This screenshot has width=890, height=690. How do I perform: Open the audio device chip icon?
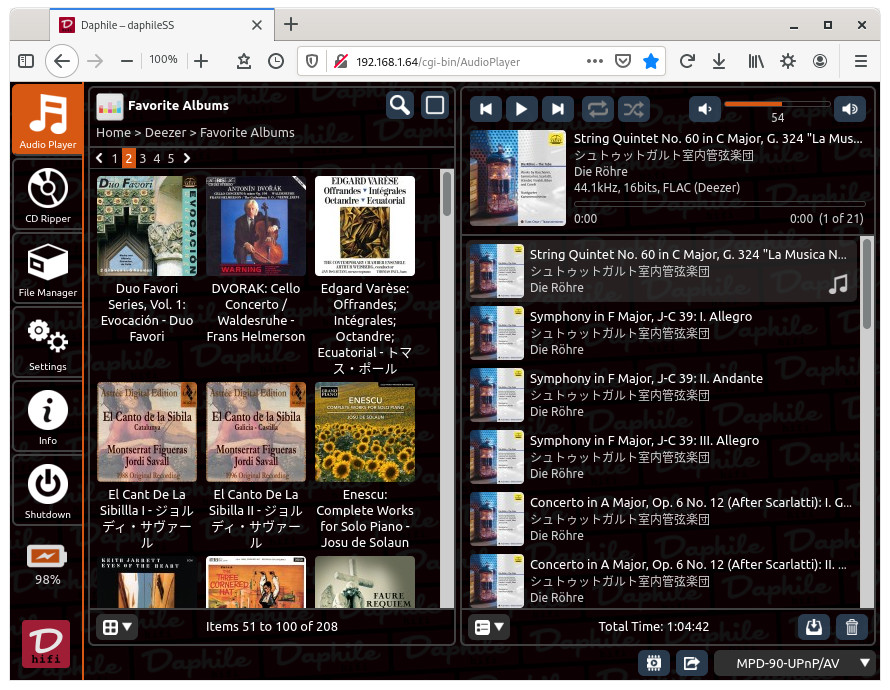click(653, 663)
